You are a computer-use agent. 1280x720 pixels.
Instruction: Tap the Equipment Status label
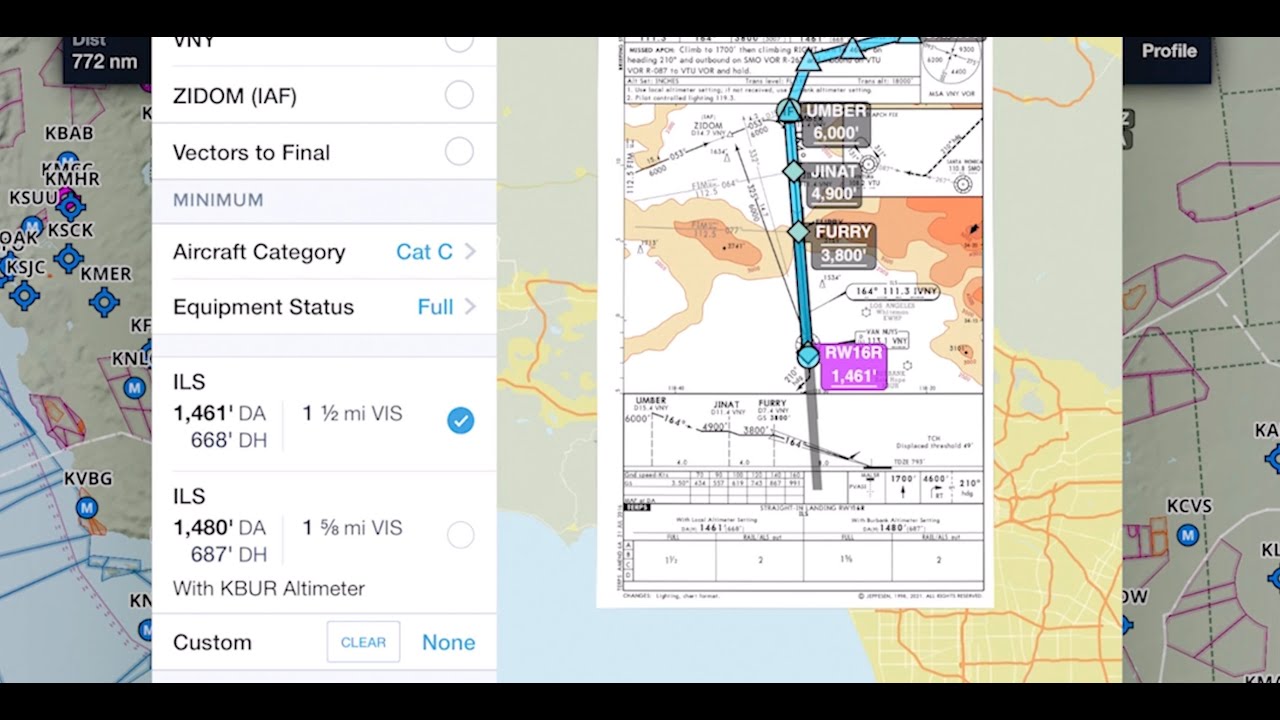[263, 306]
